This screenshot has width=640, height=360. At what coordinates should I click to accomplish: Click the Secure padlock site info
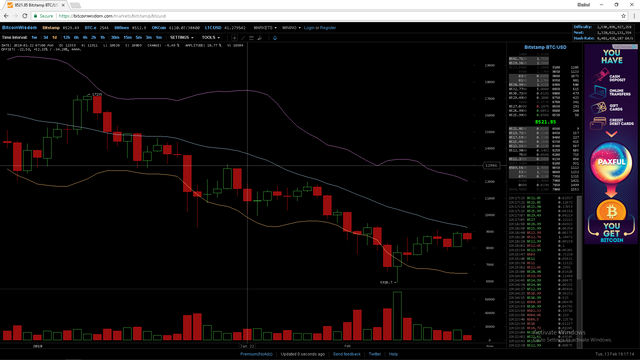pos(43,16)
